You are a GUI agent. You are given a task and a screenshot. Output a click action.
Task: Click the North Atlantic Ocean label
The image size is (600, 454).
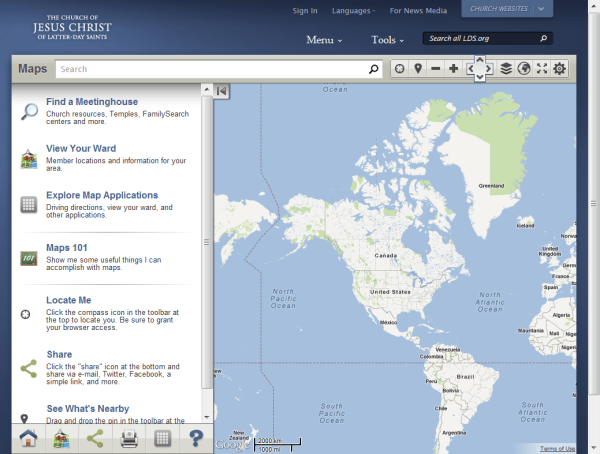pos(490,302)
